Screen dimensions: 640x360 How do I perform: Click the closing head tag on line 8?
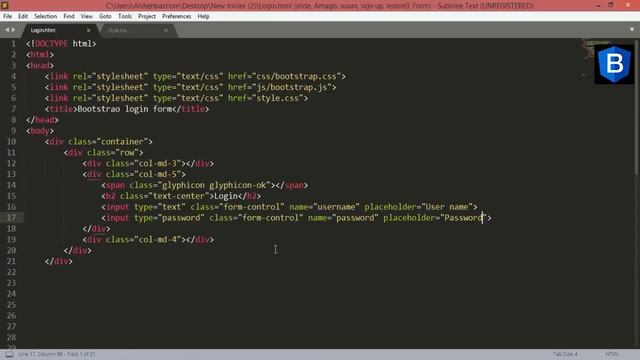[42, 120]
